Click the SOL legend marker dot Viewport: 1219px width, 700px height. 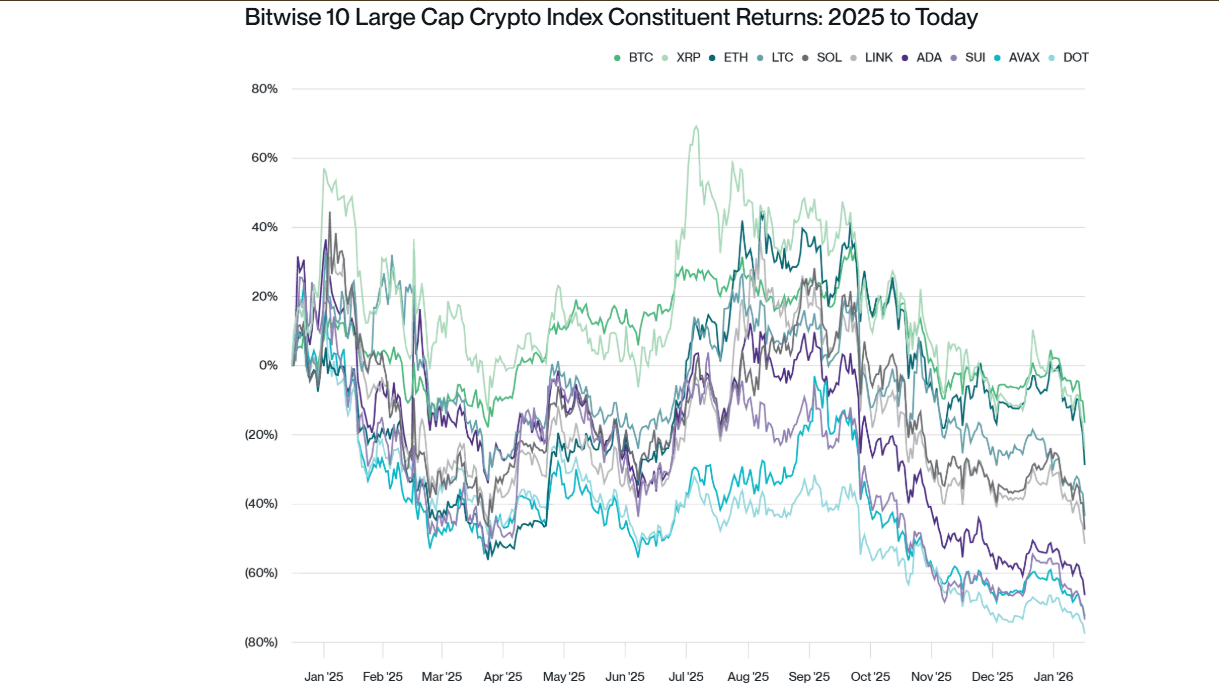pos(805,58)
